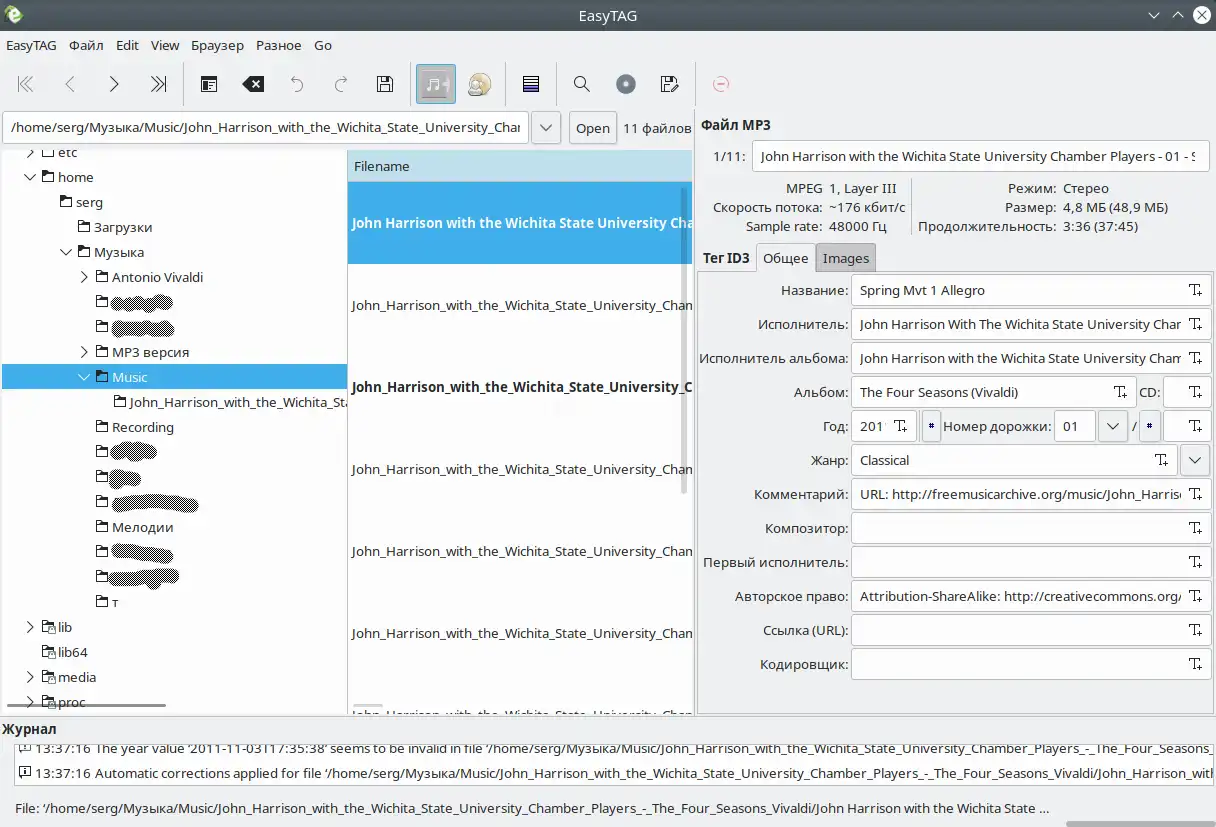The image size is (1216, 827).
Task: Click the red stop icon in toolbar
Action: tap(720, 85)
